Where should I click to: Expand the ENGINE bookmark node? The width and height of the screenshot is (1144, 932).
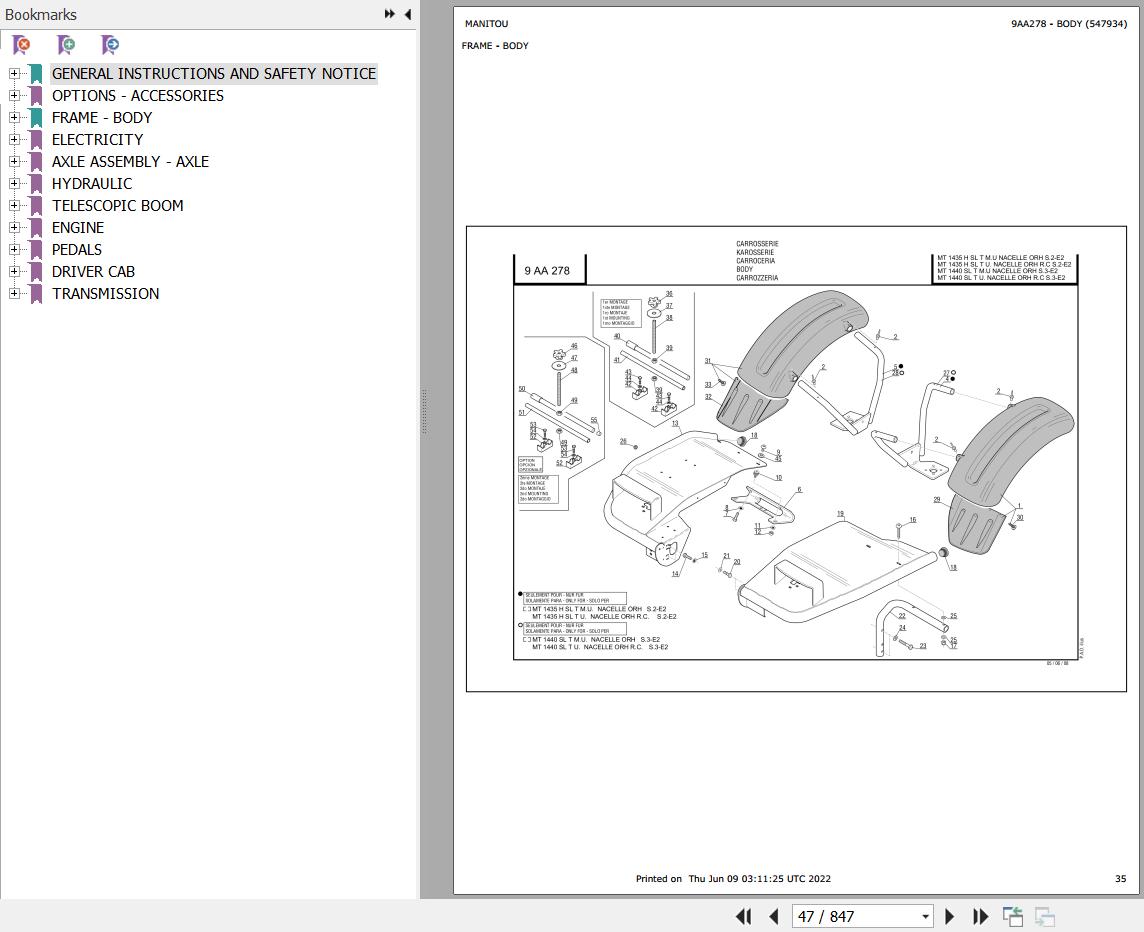(14, 228)
